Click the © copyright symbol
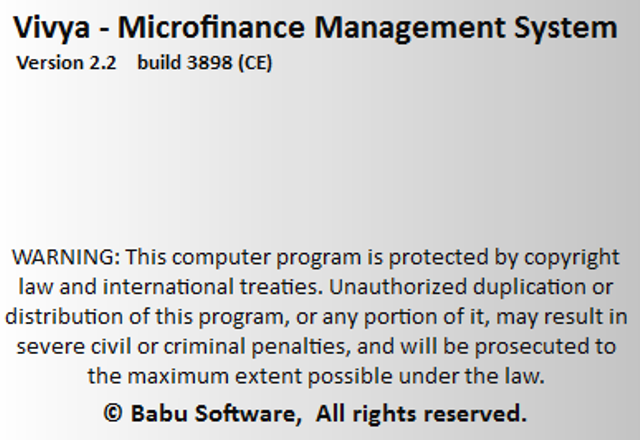The height and width of the screenshot is (440, 640). click(x=114, y=412)
